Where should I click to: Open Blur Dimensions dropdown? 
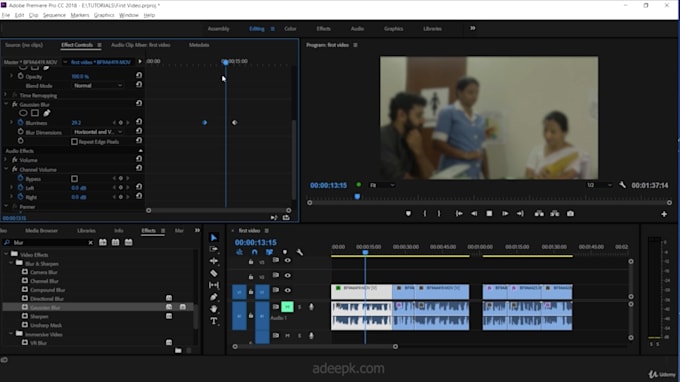coord(98,132)
